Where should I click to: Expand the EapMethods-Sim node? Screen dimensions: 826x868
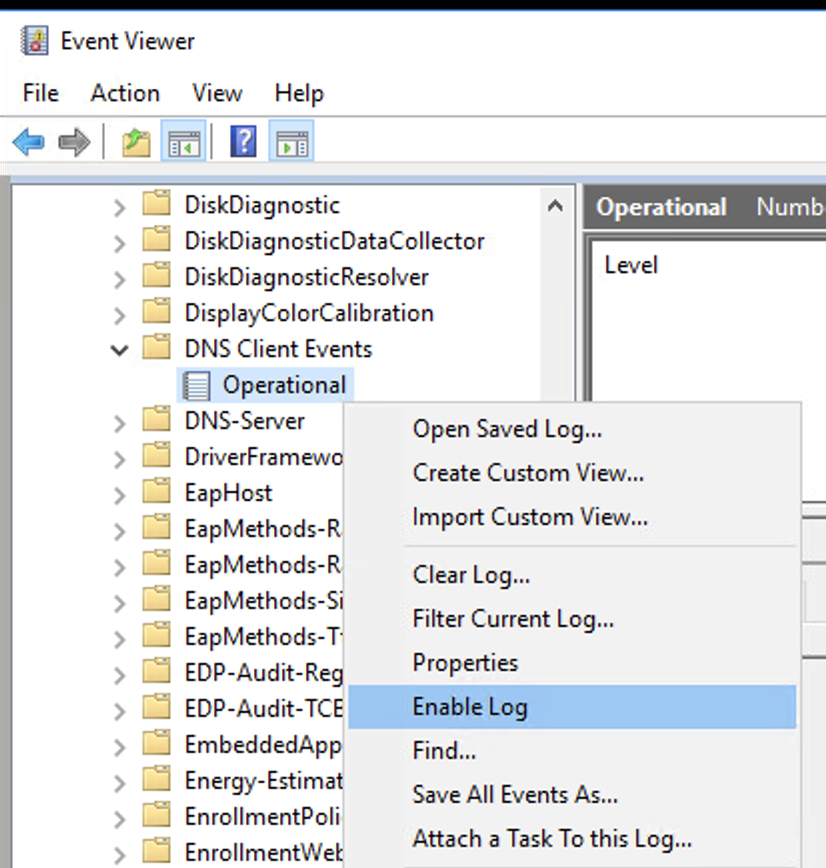[119, 603]
